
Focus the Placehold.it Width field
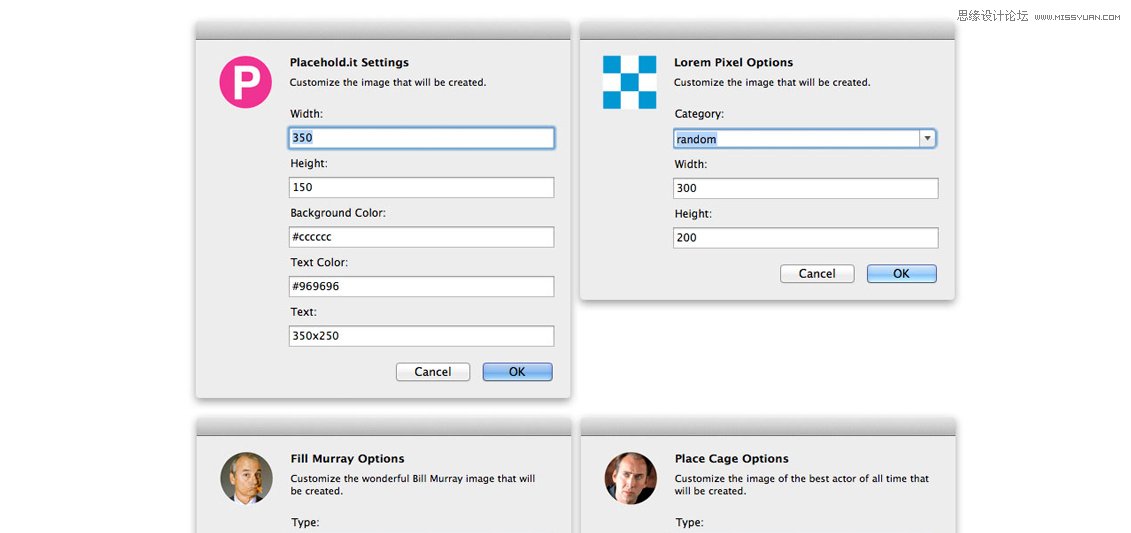coord(421,138)
